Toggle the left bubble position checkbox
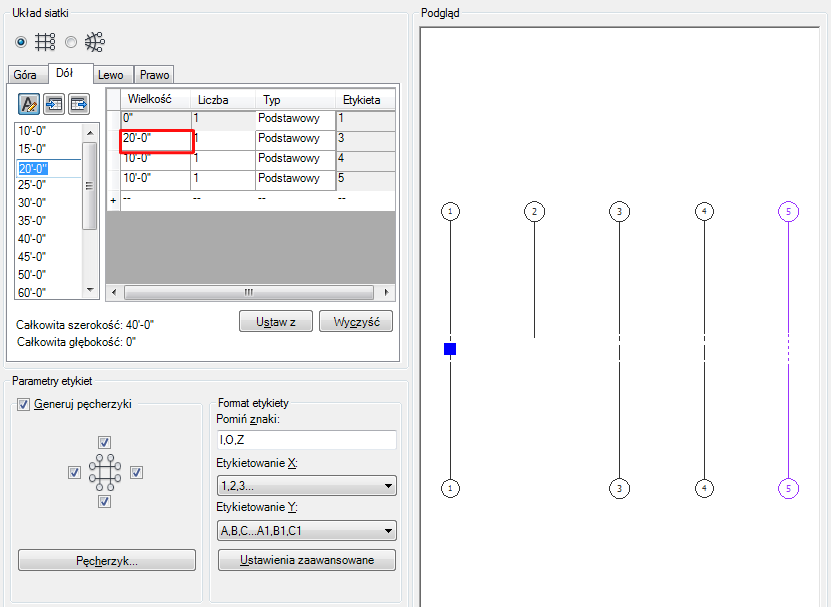The width and height of the screenshot is (831, 607). tap(75, 472)
